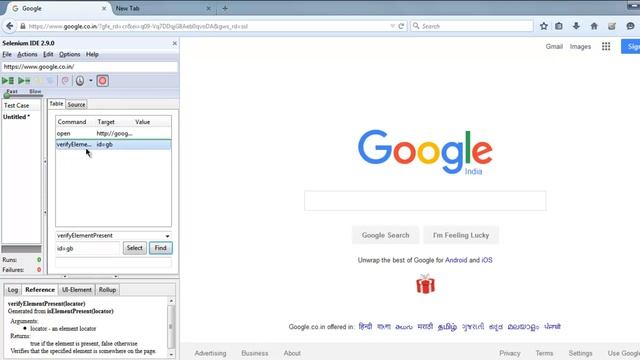640x360 pixels.
Task: Click the red gift box doodle
Action: (425, 284)
